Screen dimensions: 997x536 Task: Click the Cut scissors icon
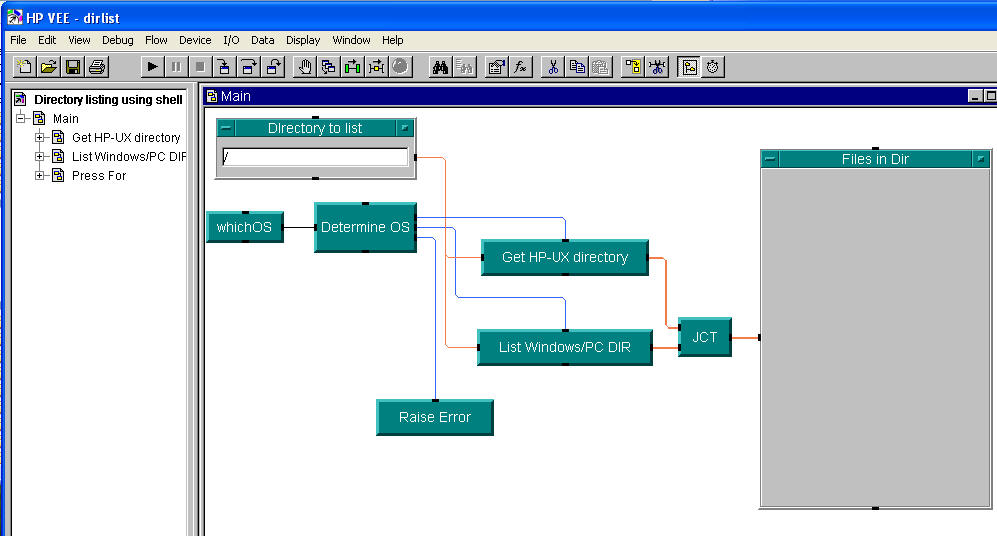552,67
